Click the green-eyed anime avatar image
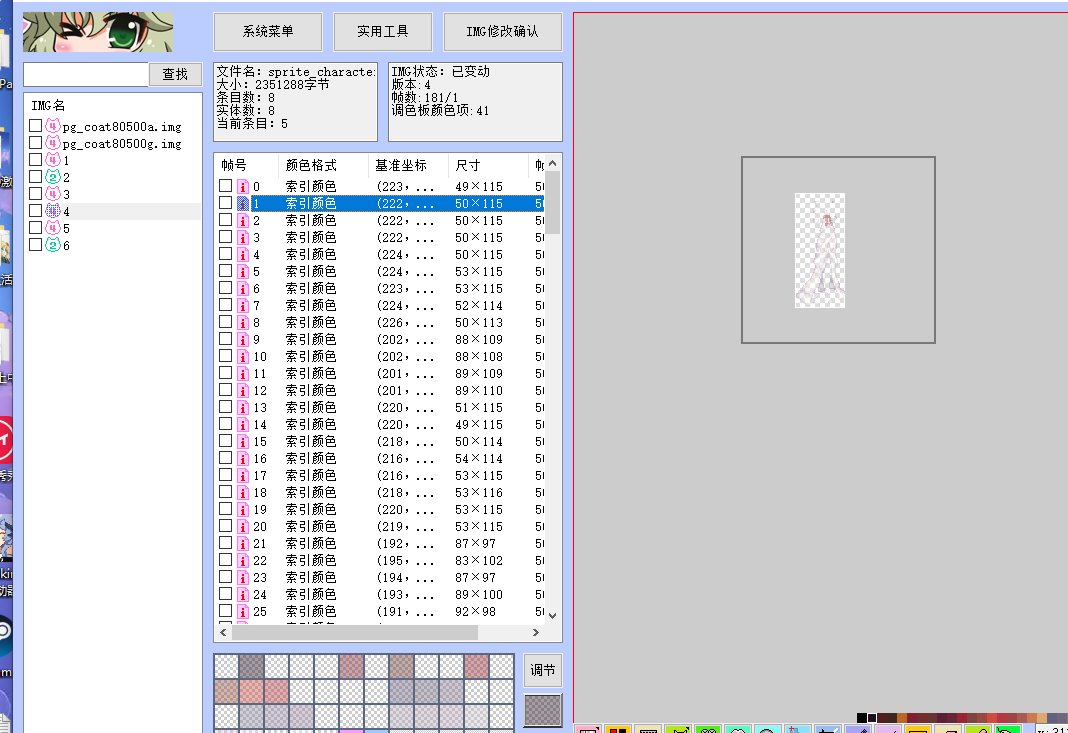This screenshot has height=733, width=1068. point(98,32)
